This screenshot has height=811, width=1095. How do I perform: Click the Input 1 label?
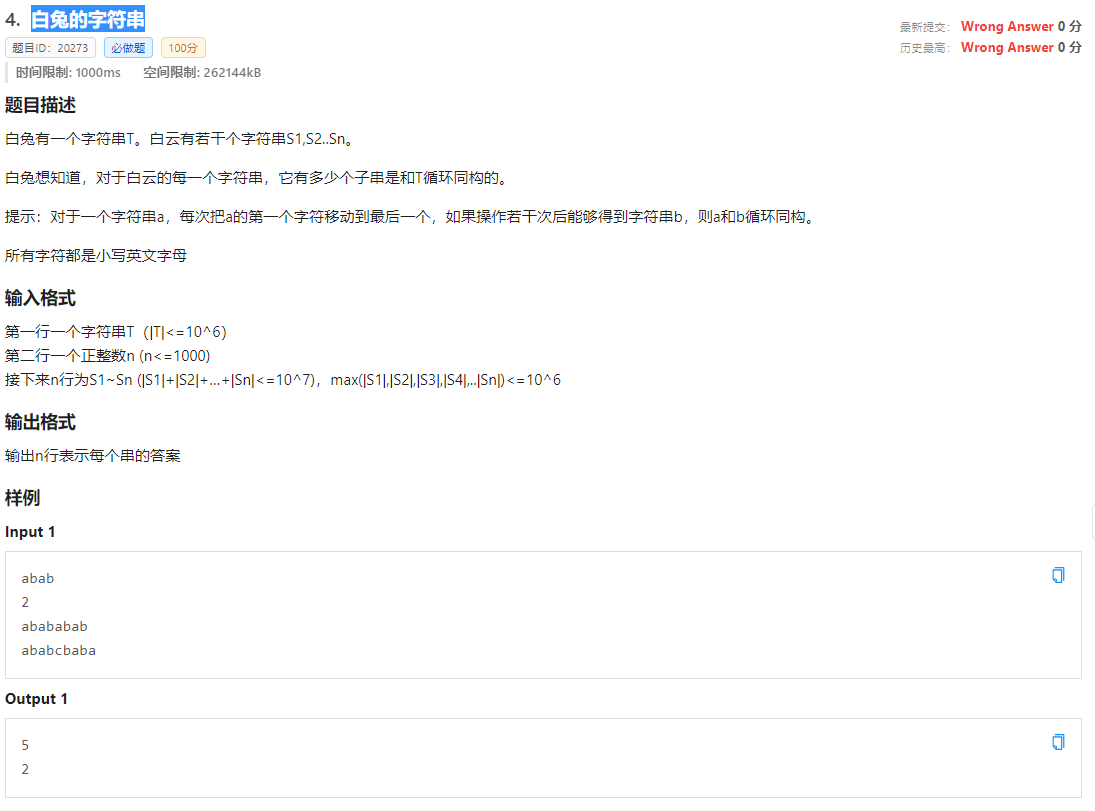30,532
